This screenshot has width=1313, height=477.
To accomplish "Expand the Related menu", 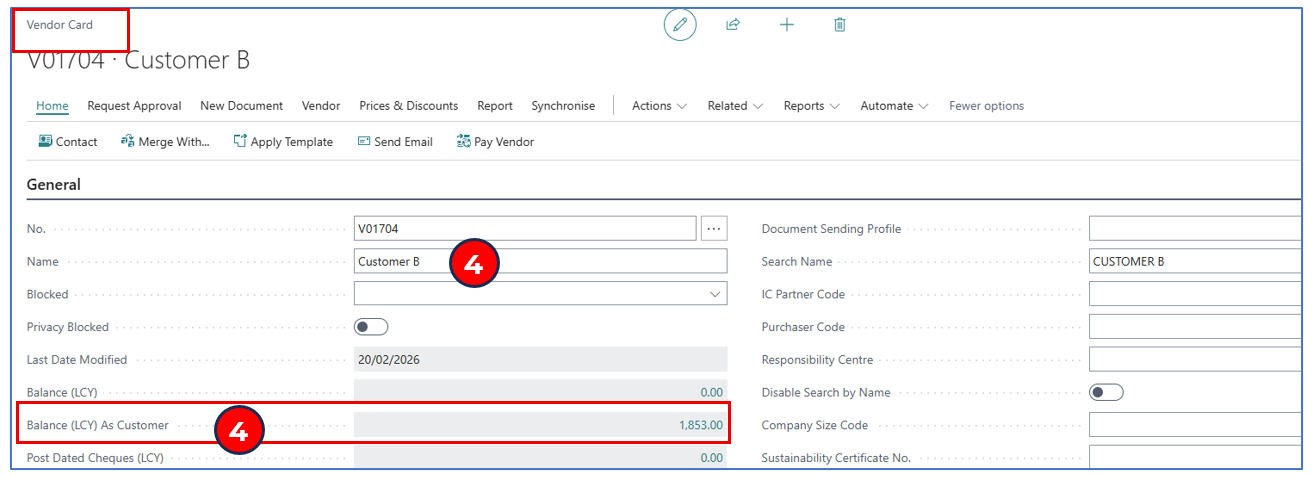I will [x=735, y=106].
